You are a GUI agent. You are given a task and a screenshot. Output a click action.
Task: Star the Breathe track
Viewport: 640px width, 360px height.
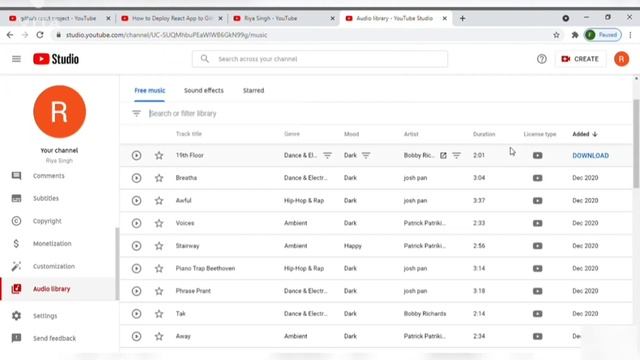(159, 178)
